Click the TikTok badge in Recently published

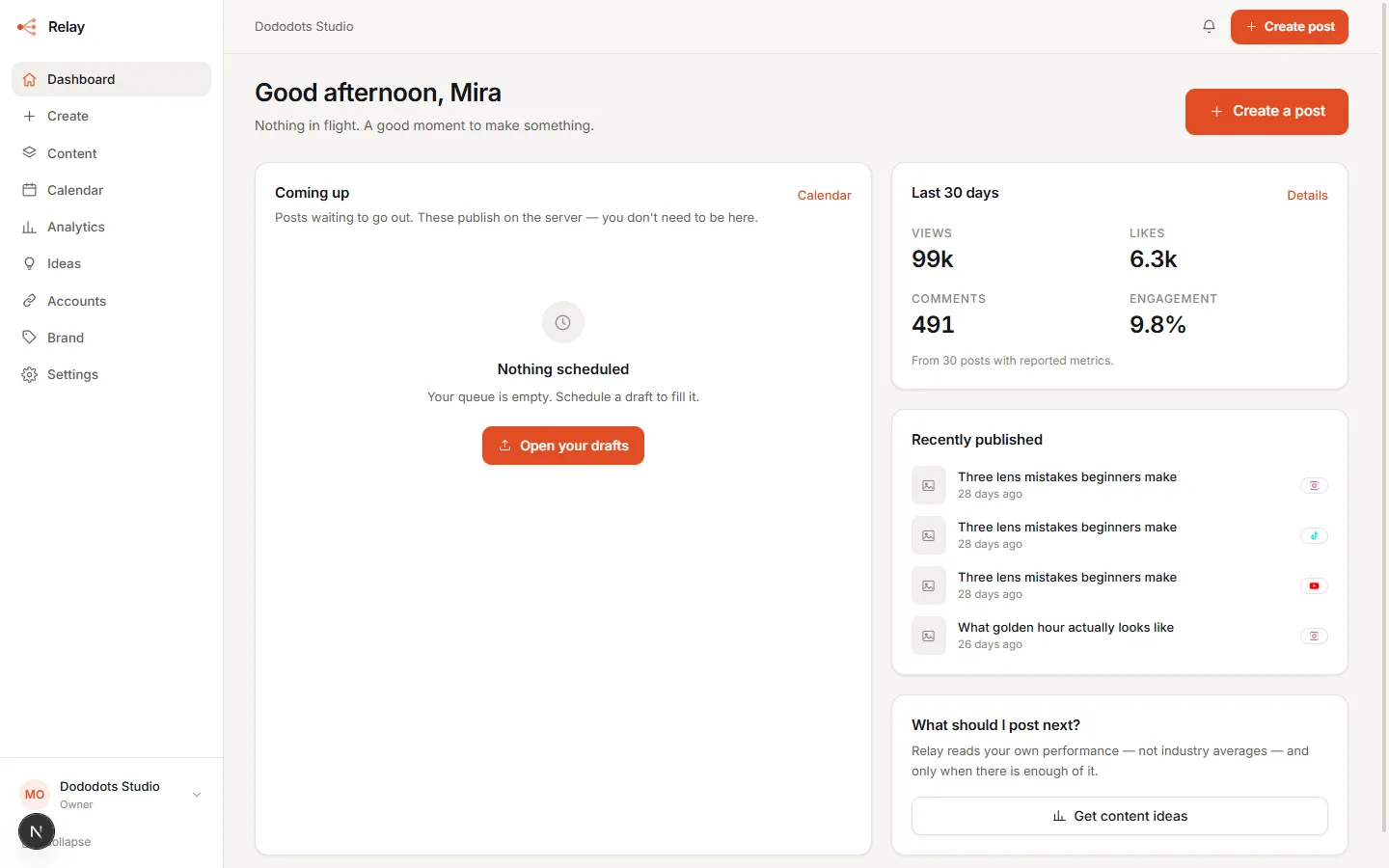(x=1314, y=535)
